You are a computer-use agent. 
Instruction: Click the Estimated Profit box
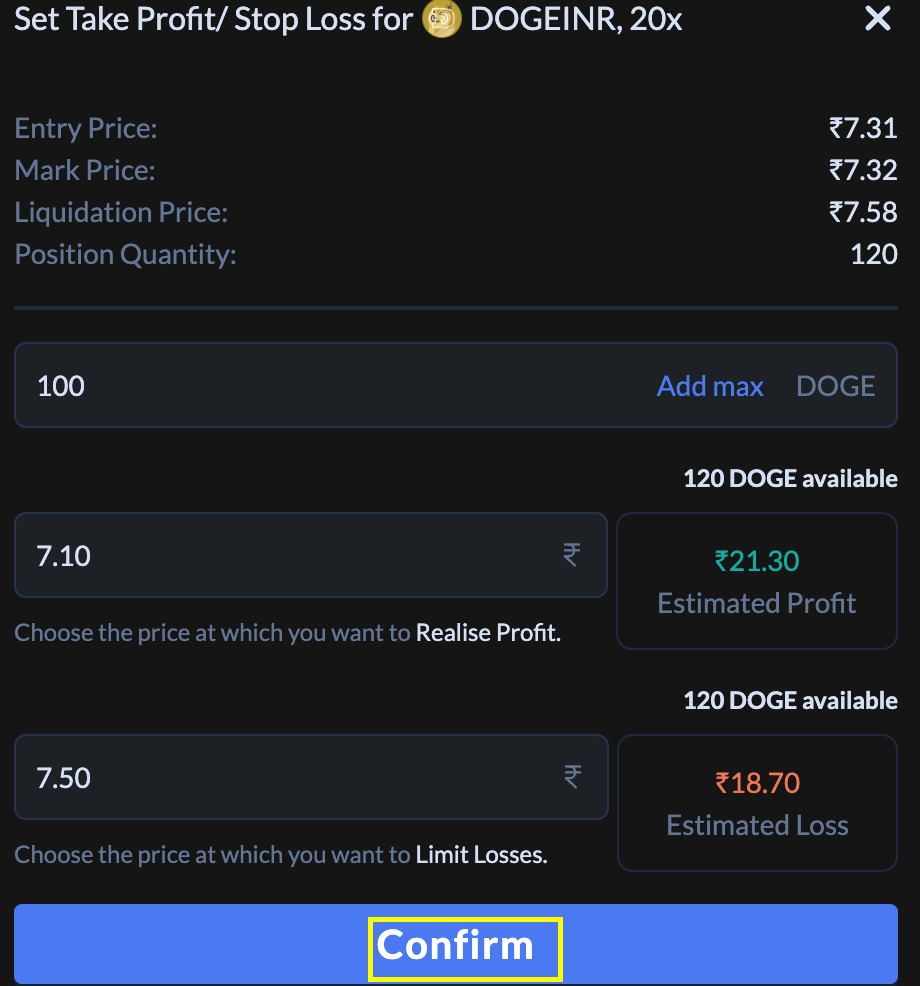(x=757, y=581)
